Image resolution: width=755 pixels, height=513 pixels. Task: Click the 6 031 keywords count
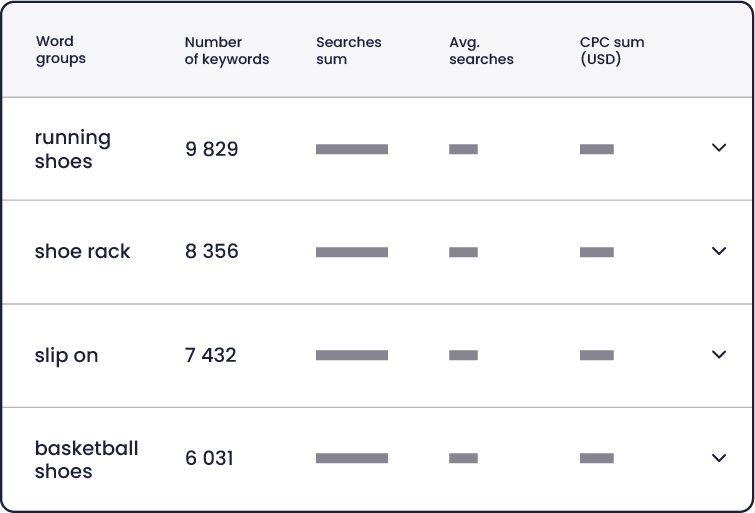point(209,458)
